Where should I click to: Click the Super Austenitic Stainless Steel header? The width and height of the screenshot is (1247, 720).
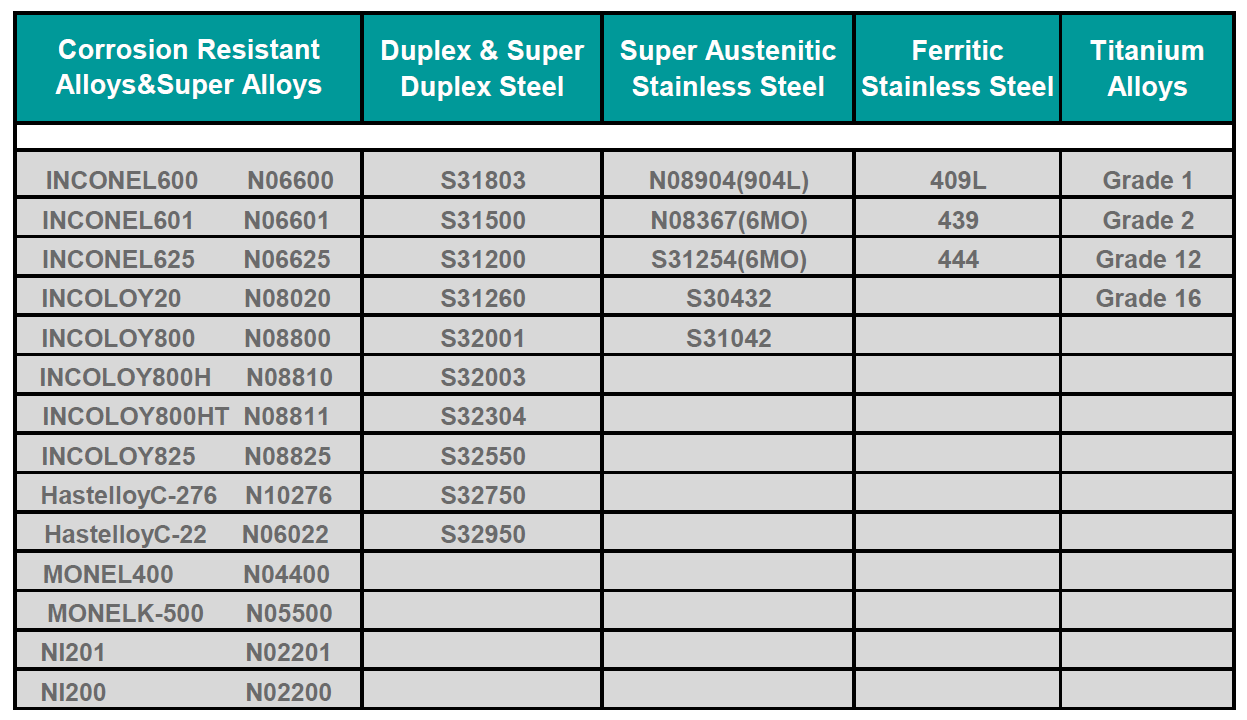[728, 68]
